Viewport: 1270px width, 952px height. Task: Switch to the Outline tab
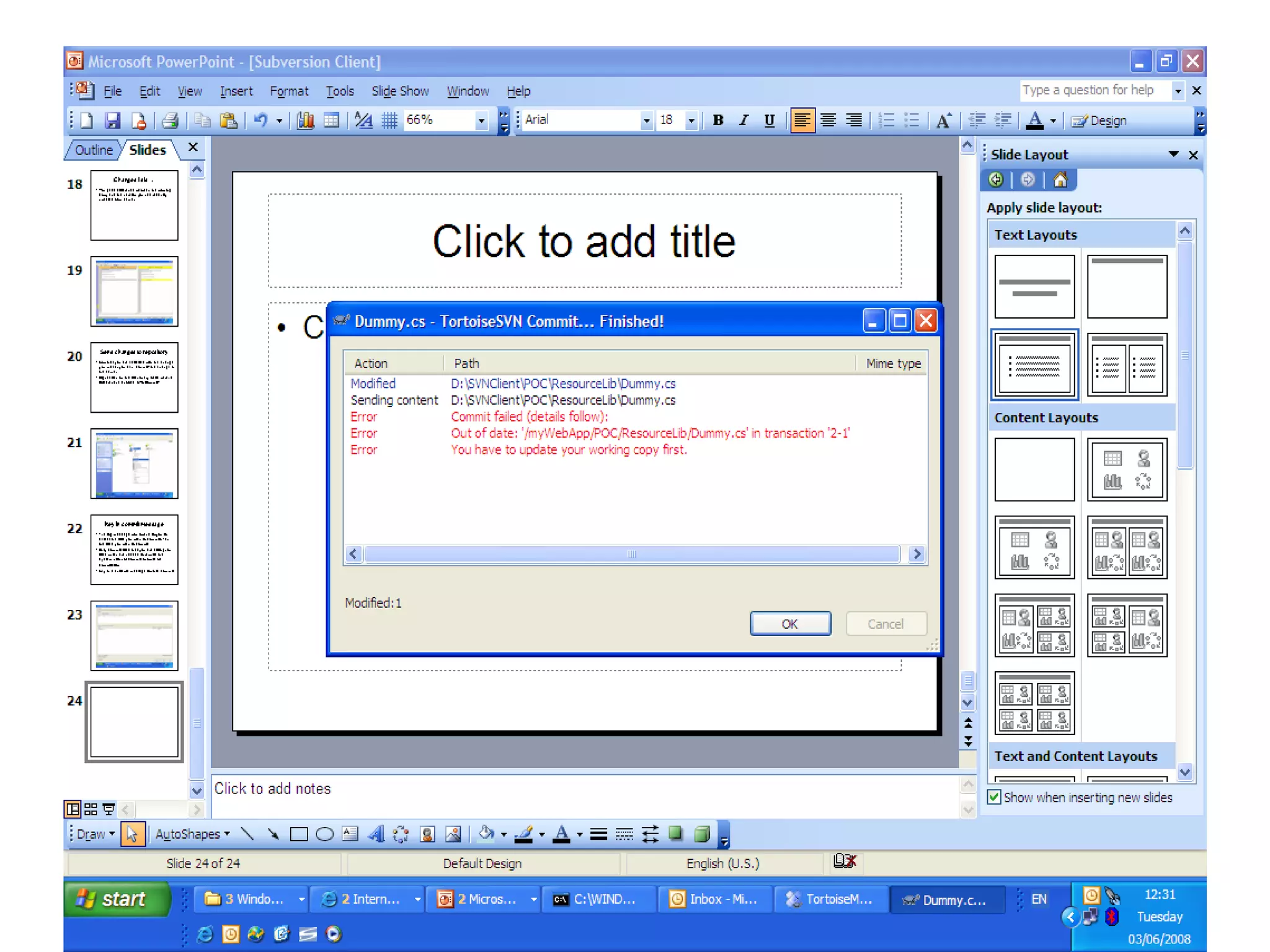94,150
